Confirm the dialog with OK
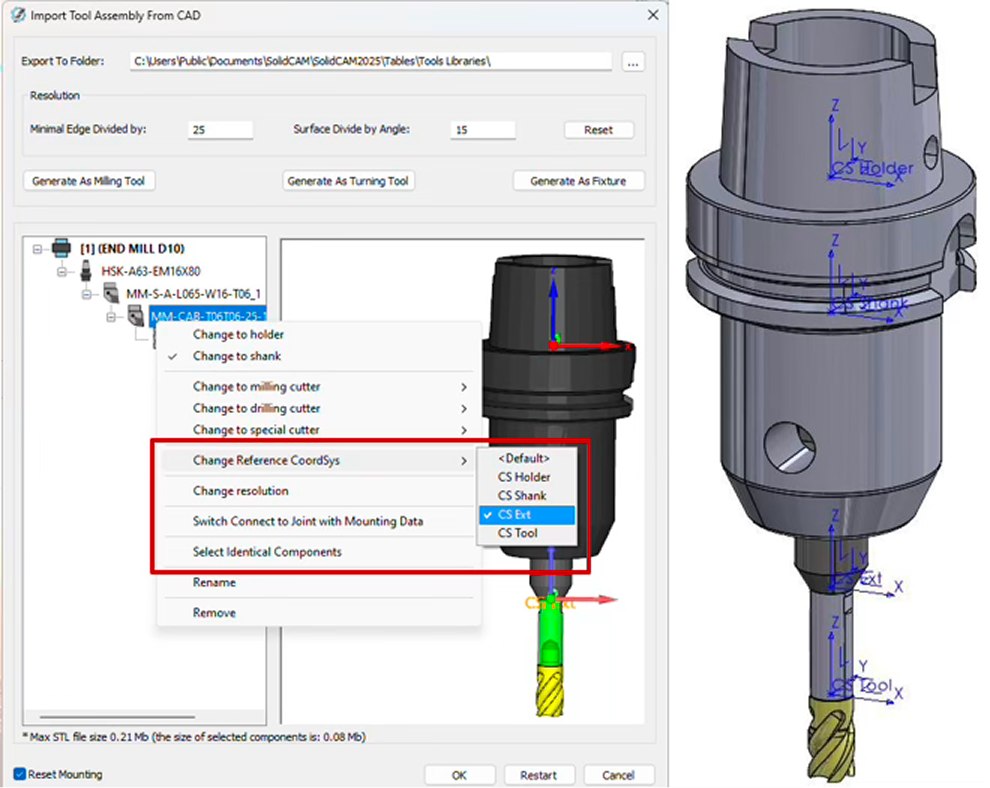 tap(459, 775)
